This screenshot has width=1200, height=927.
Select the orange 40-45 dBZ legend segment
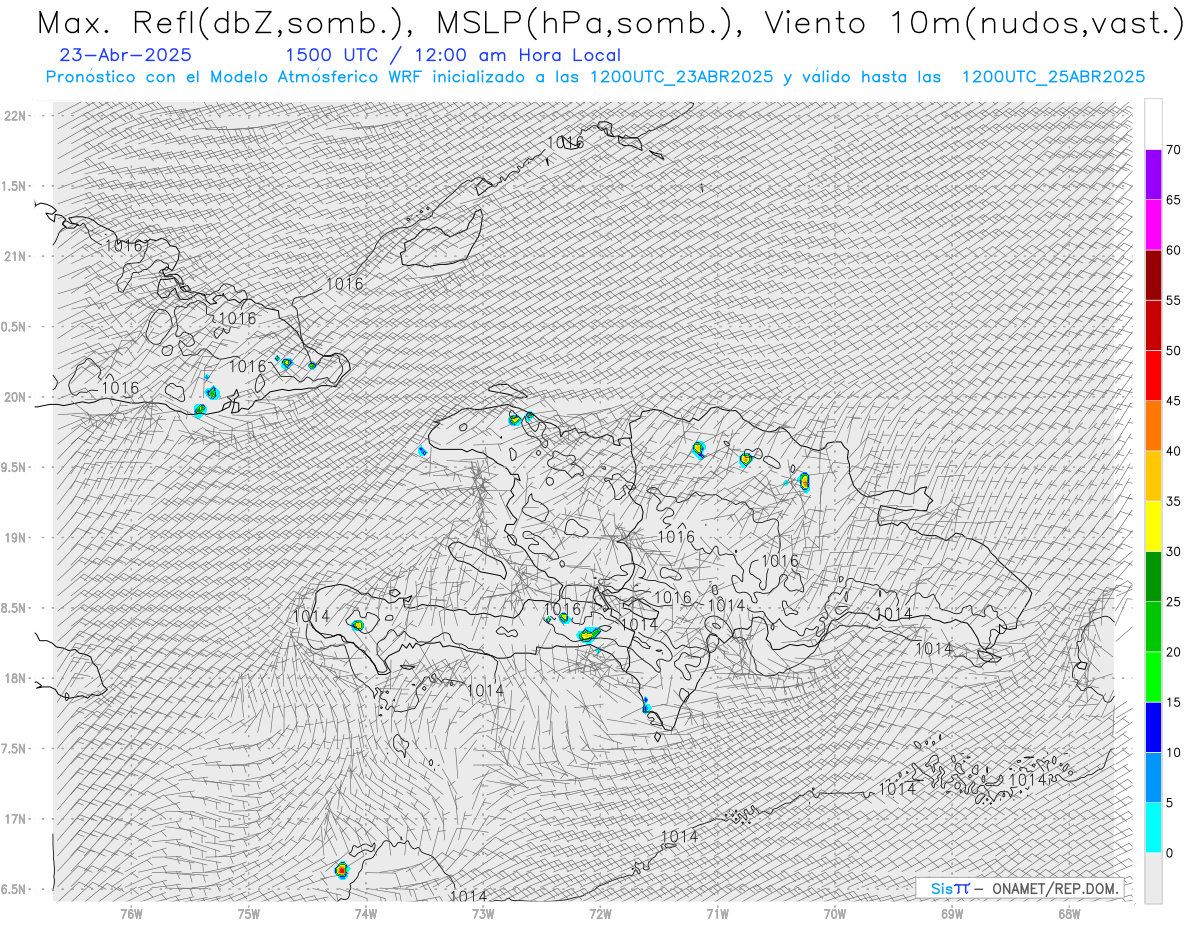click(1153, 426)
